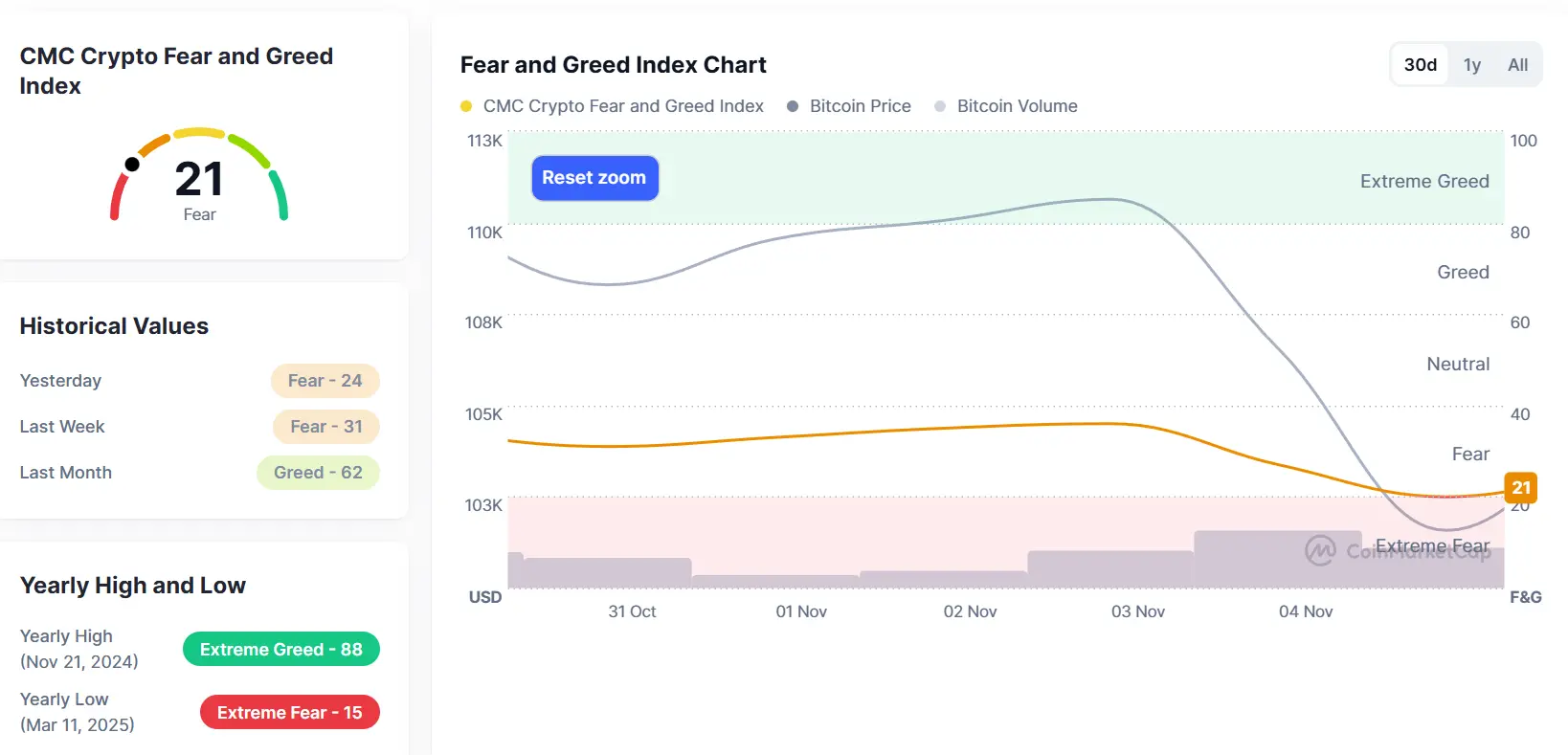Click the fear gauge needle dot

point(132,165)
